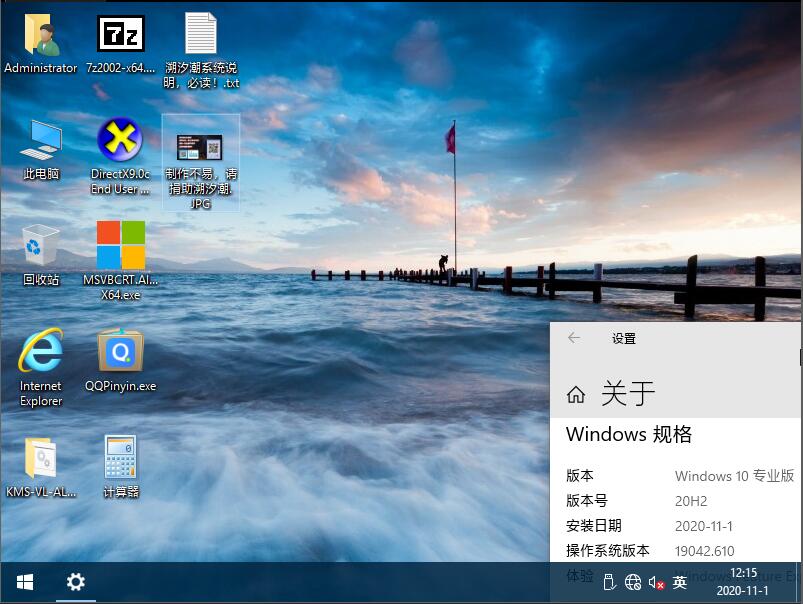
Task: Switch input language via 英 indicator
Action: click(x=680, y=582)
